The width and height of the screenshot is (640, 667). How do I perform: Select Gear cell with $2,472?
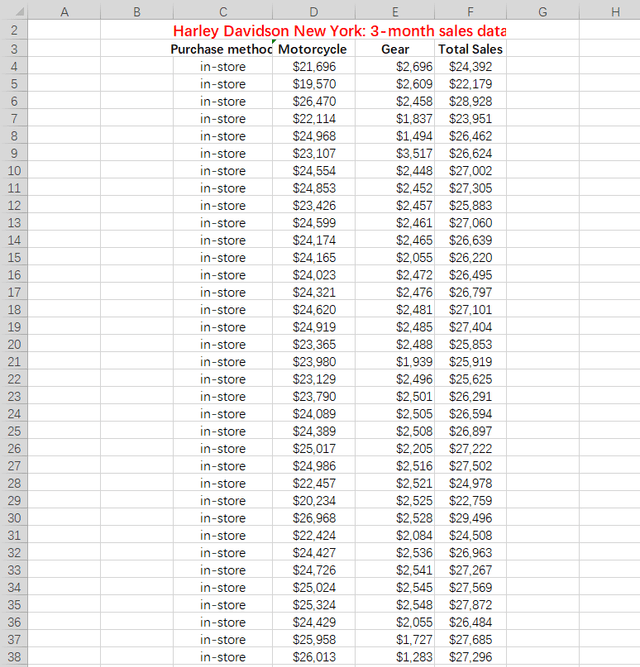395,275
